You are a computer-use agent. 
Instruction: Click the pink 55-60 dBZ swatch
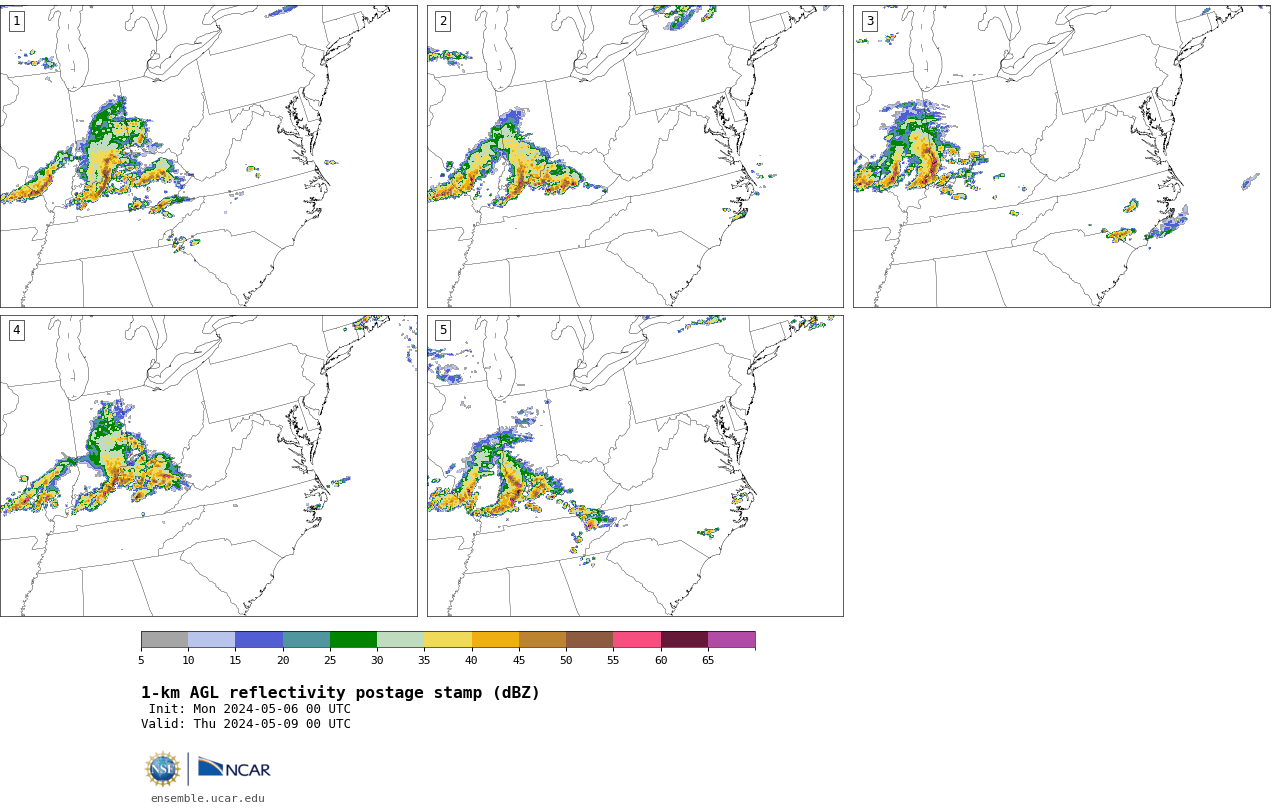coord(637,640)
